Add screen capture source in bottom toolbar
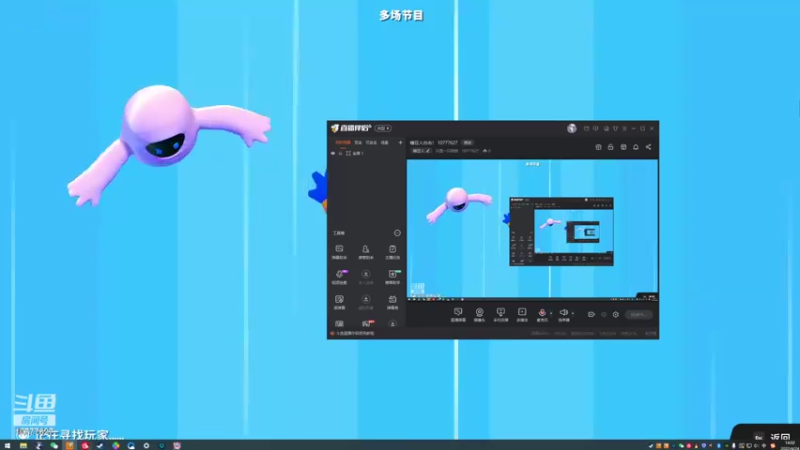The height and width of the screenshot is (450, 800). (458, 314)
